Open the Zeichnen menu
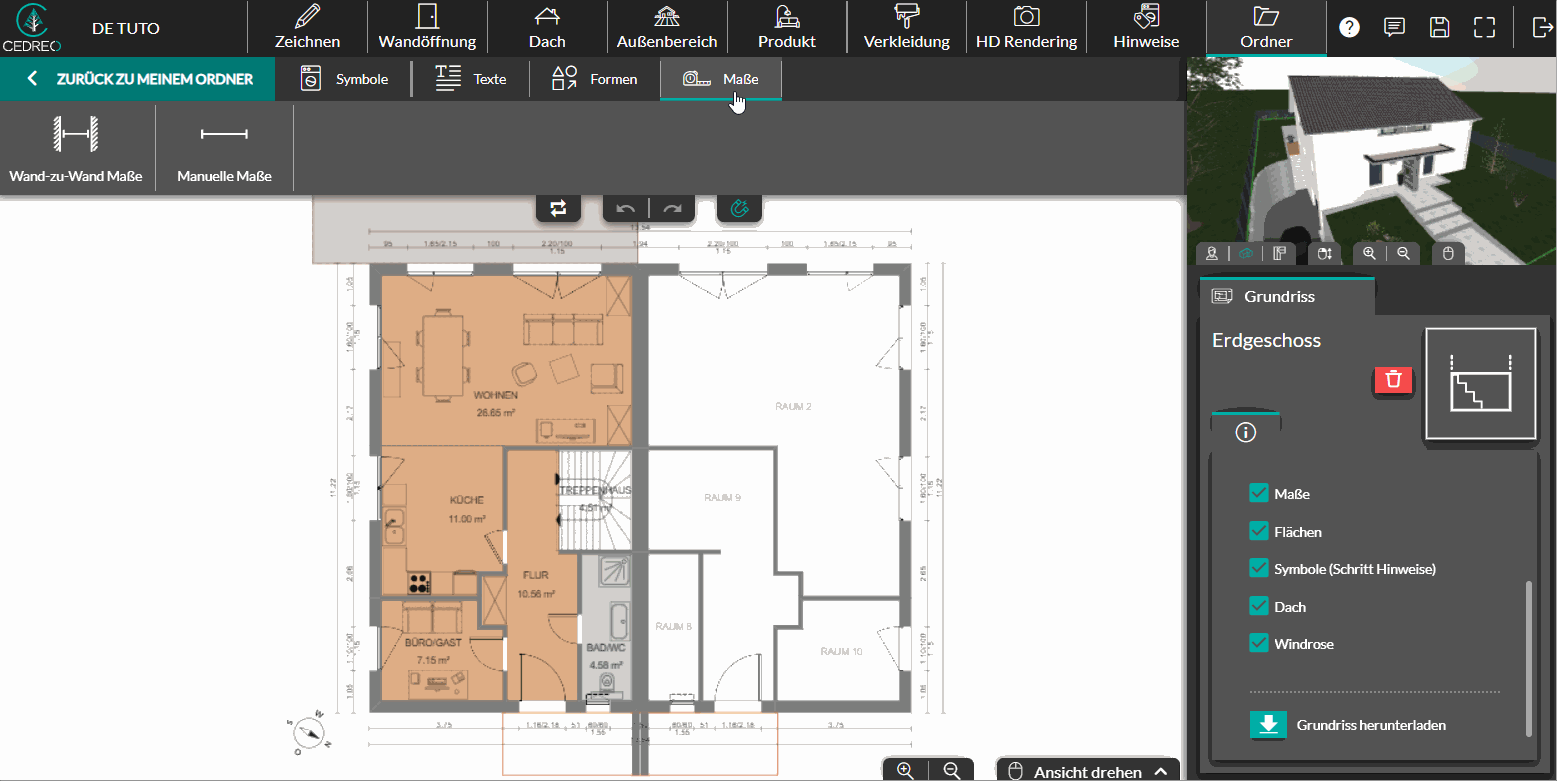The image size is (1557, 781). [x=307, y=28]
